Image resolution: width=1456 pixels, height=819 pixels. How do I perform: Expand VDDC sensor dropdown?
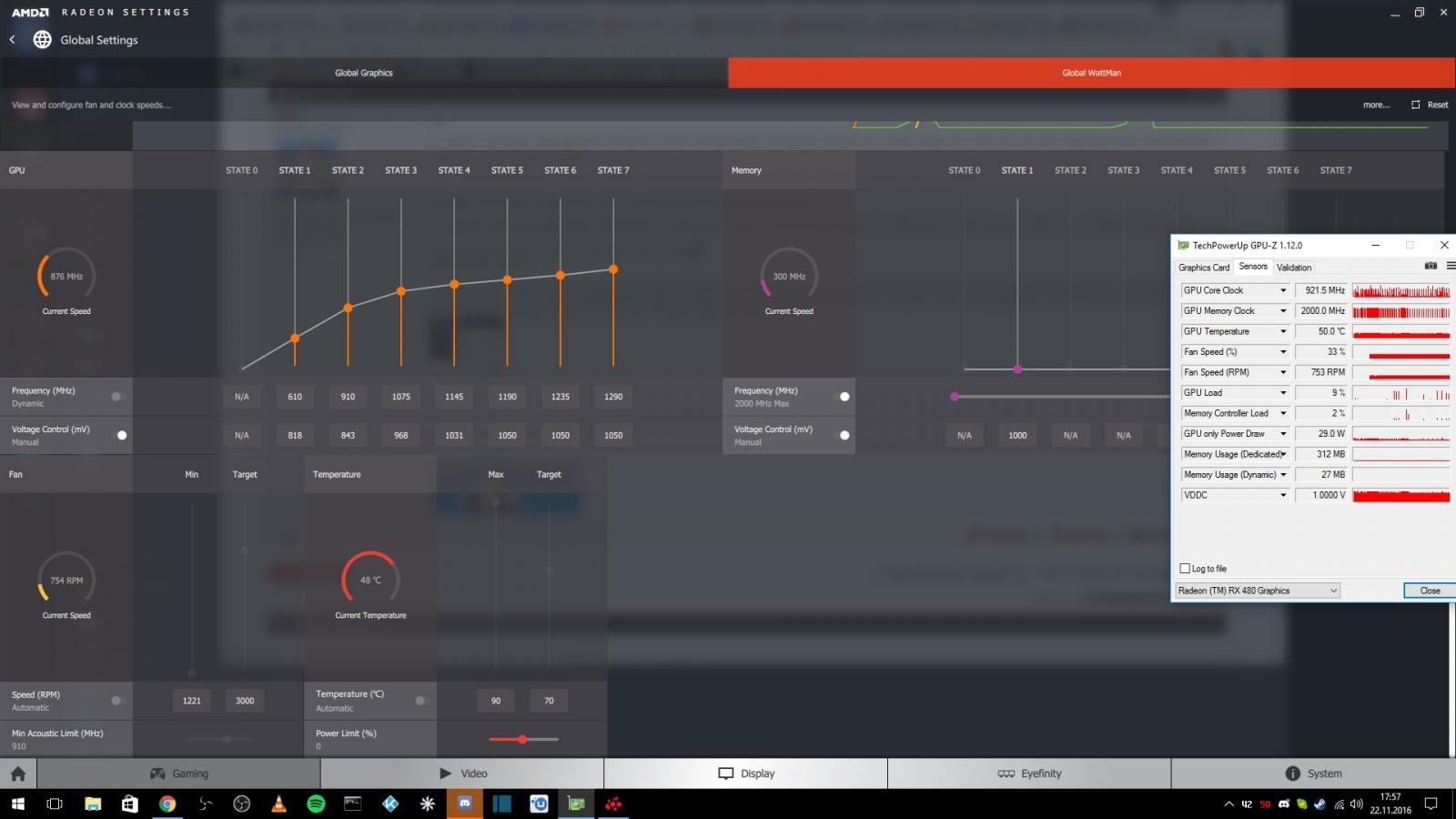[x=1283, y=495]
